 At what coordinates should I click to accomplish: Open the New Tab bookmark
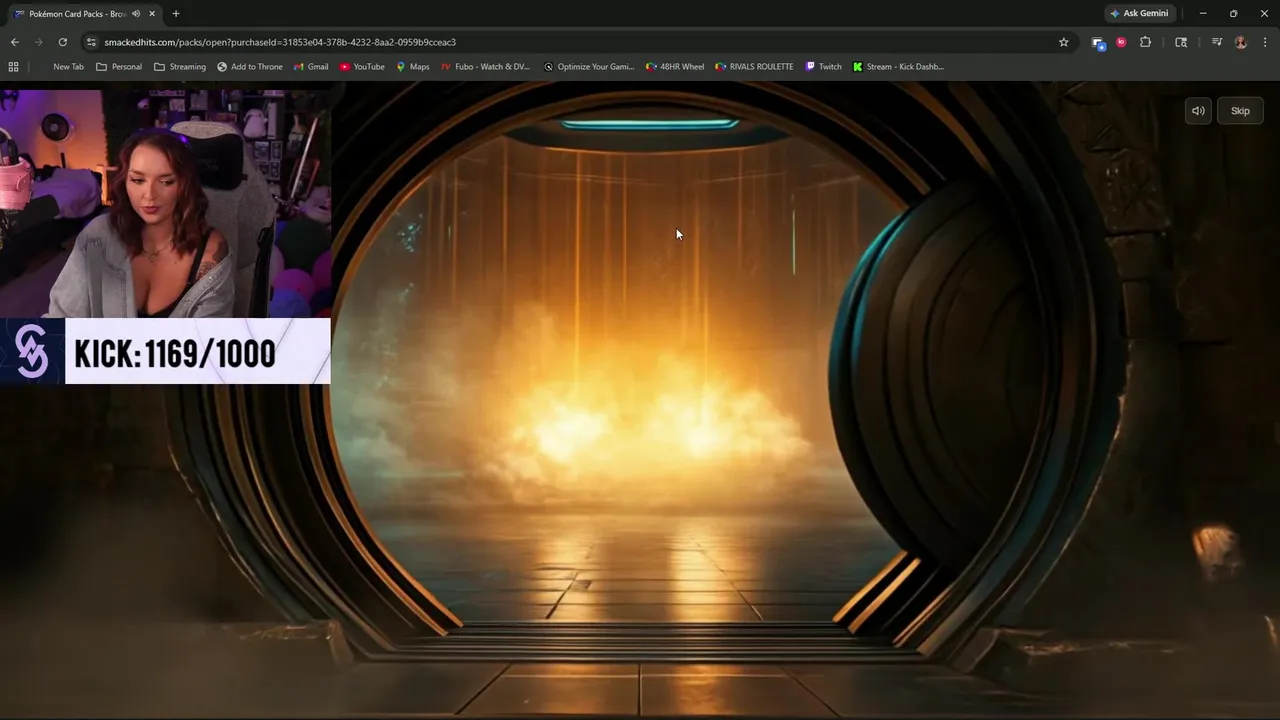68,67
